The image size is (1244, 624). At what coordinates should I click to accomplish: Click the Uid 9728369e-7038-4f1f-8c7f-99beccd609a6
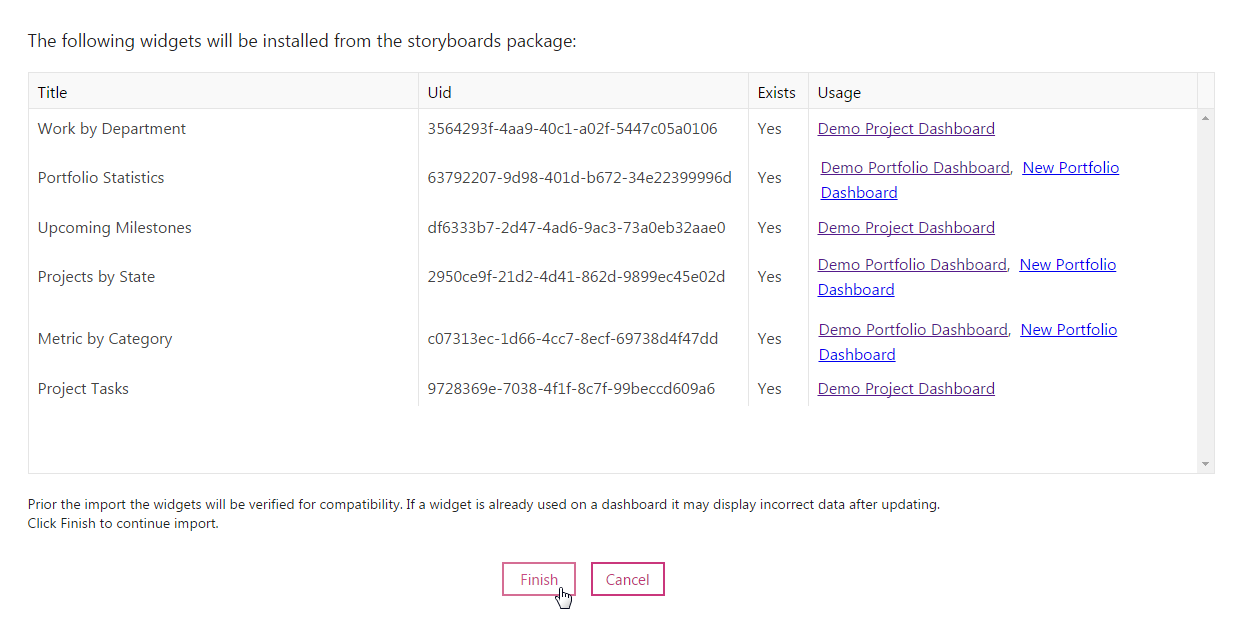[x=571, y=388]
